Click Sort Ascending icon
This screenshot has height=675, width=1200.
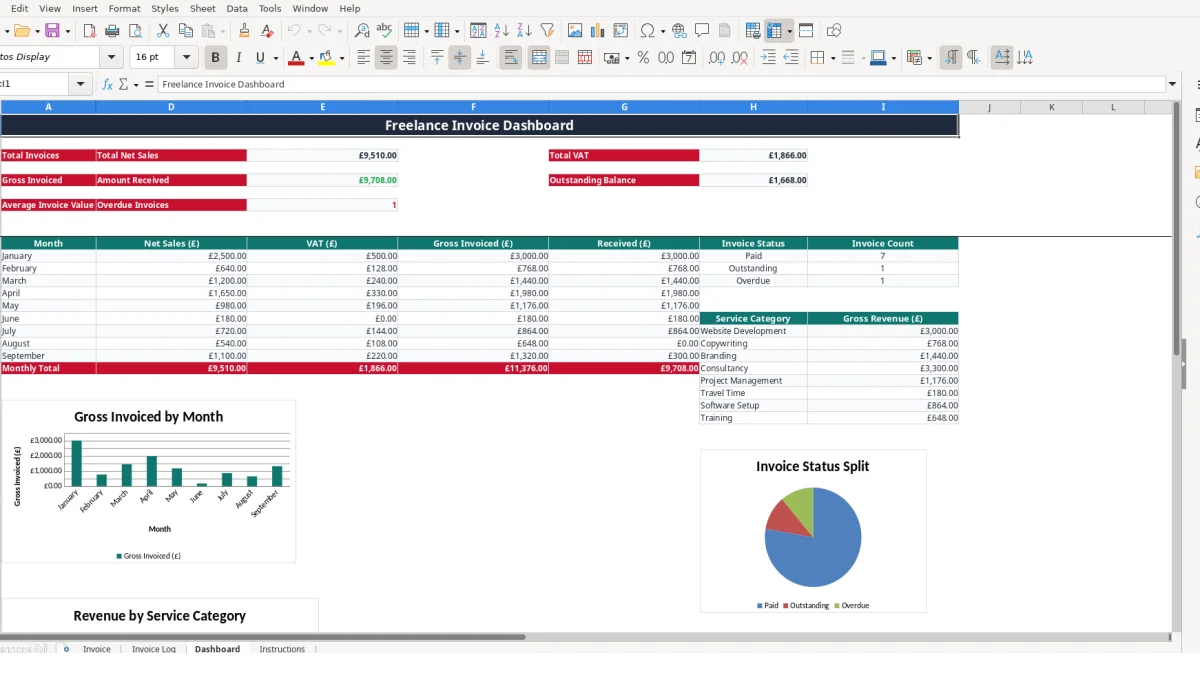(502, 31)
